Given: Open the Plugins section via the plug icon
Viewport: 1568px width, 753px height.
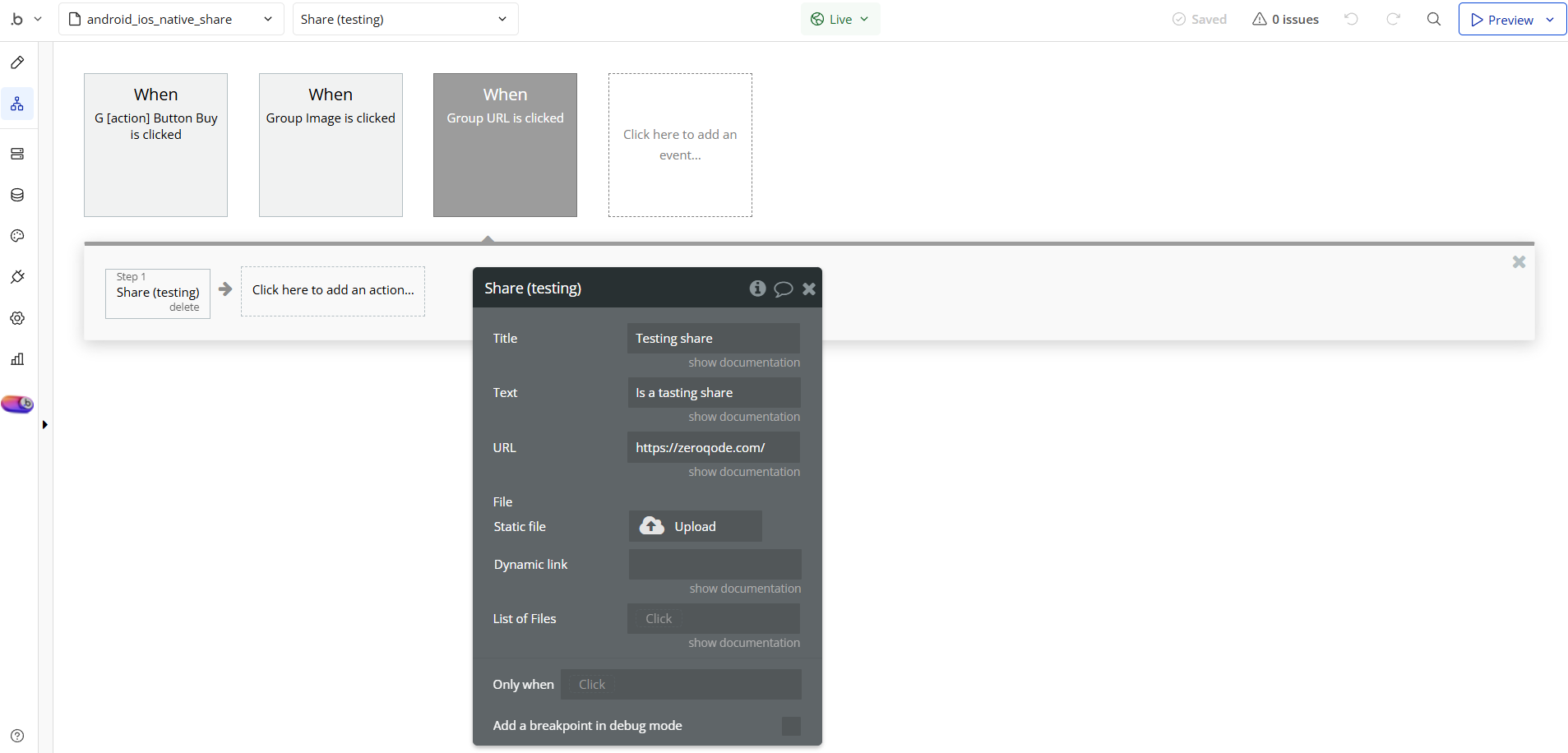Looking at the screenshot, I should pyautogui.click(x=17, y=277).
